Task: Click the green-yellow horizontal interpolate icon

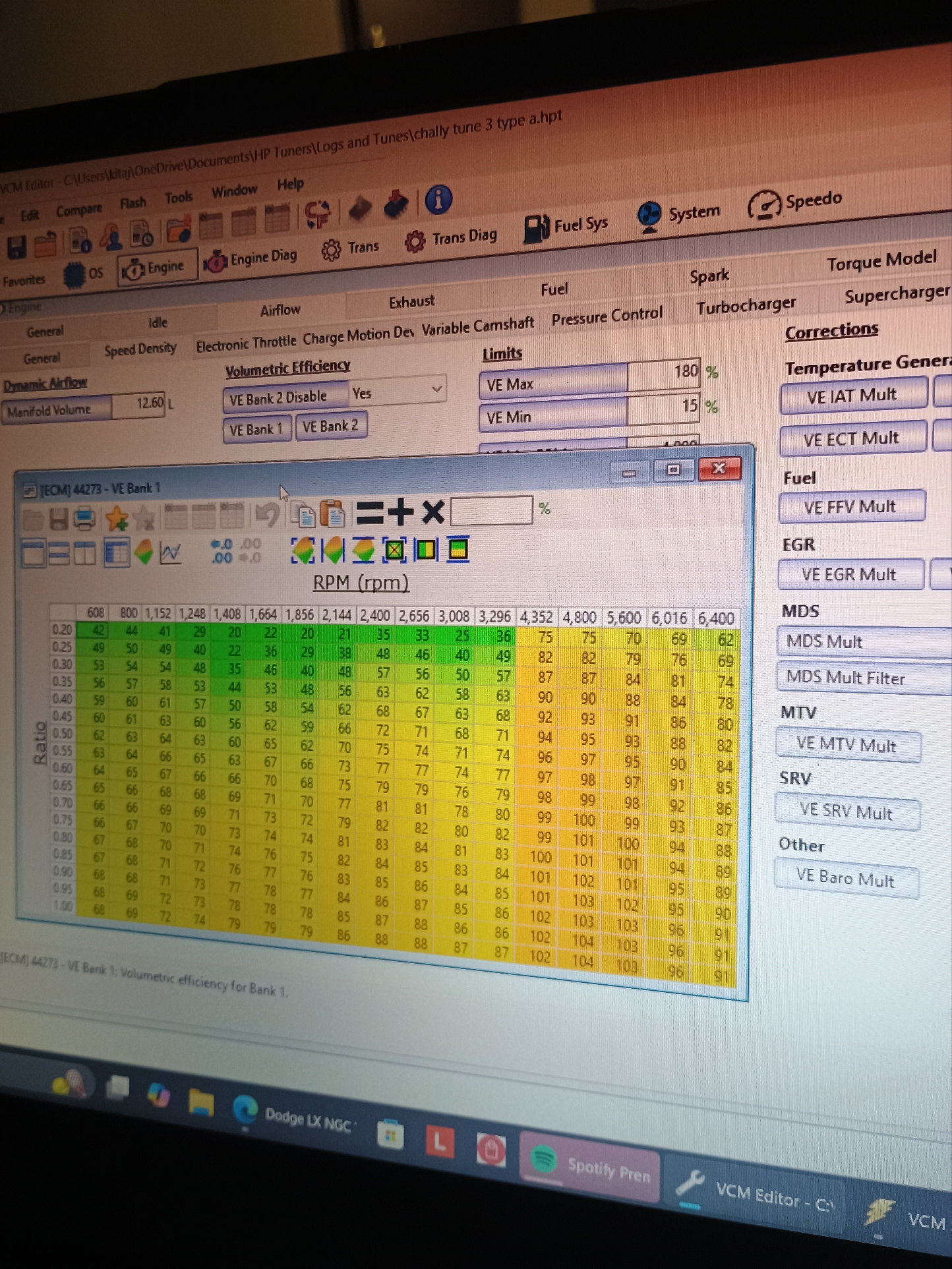Action: pyautogui.click(x=426, y=548)
